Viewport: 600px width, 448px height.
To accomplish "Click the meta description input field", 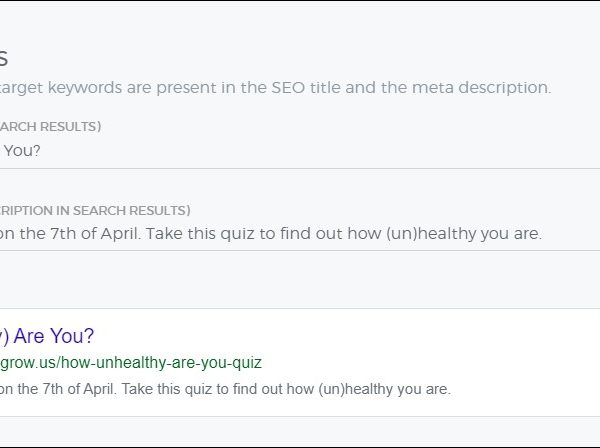I will pyautogui.click(x=300, y=234).
